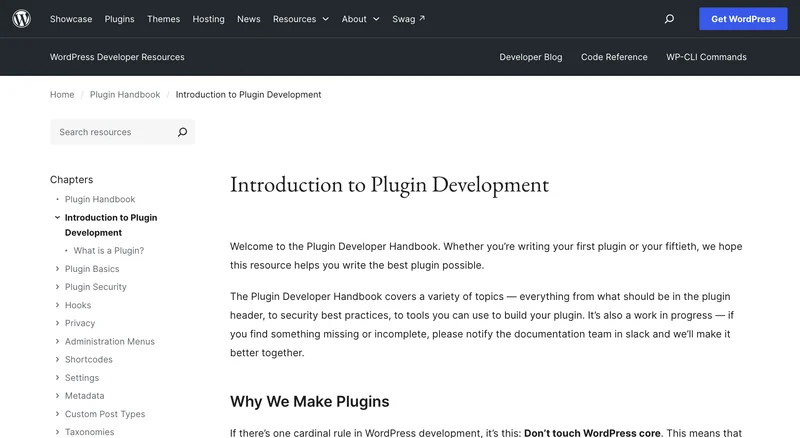Select Introduction to Plugin Development chapter link
This screenshot has height=438, width=800.
[x=111, y=225]
